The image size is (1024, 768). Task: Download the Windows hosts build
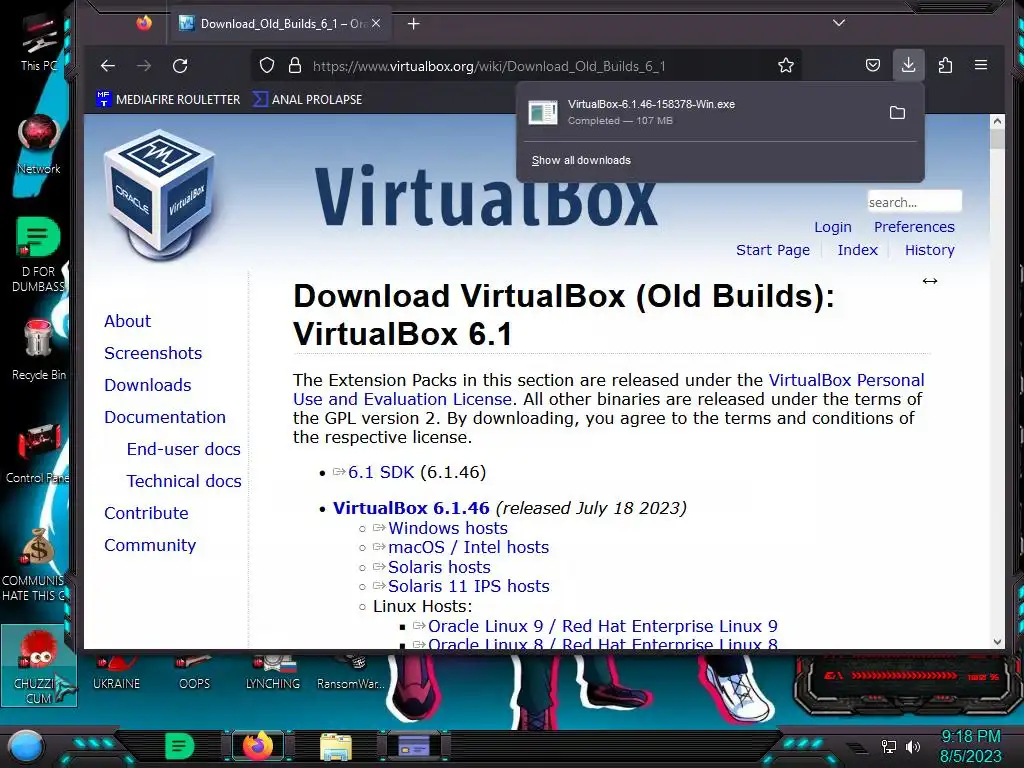[447, 528]
